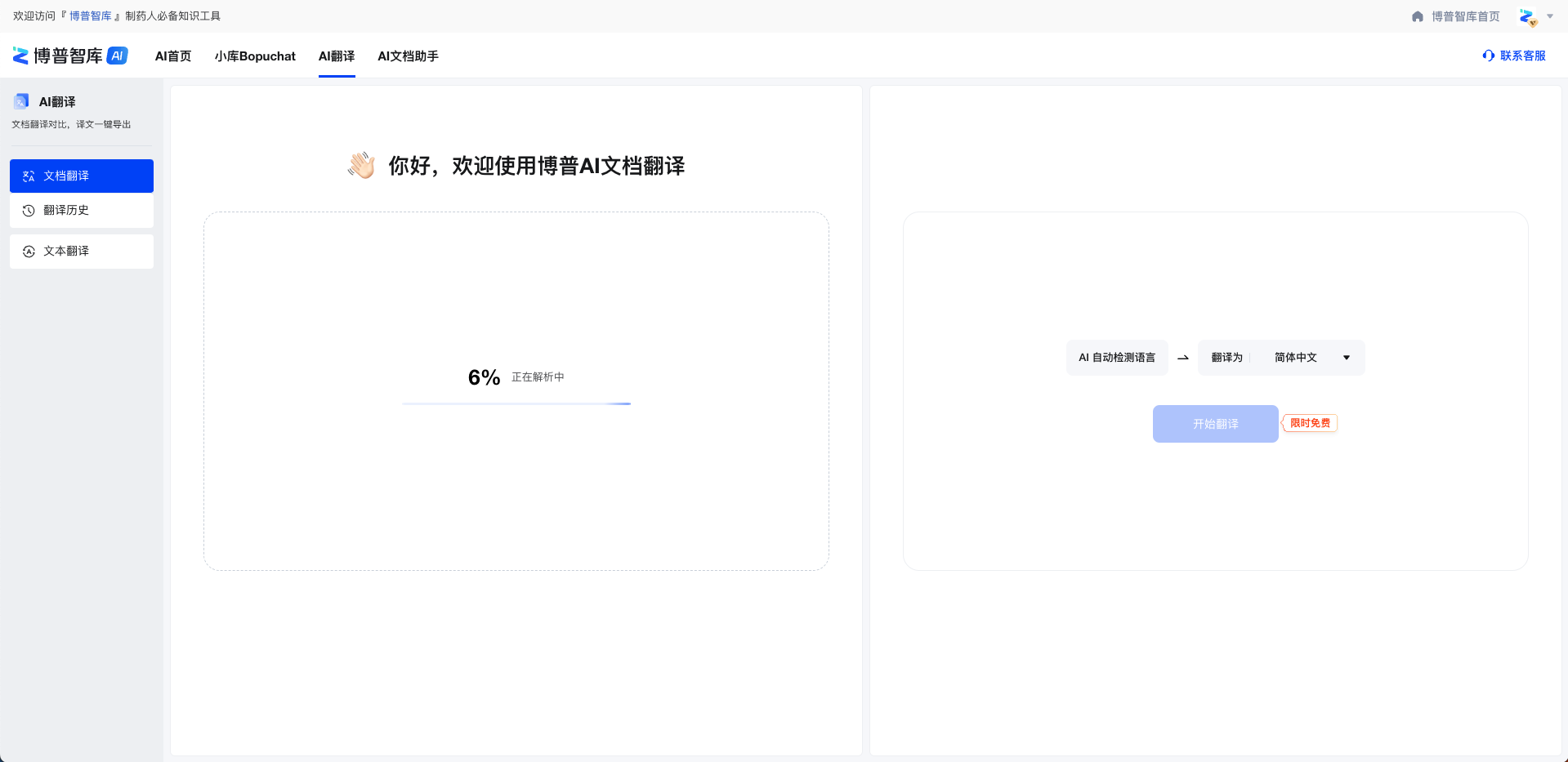Viewport: 1568px width, 762px height.
Task: Open the AI首页 tab
Action: pos(173,56)
